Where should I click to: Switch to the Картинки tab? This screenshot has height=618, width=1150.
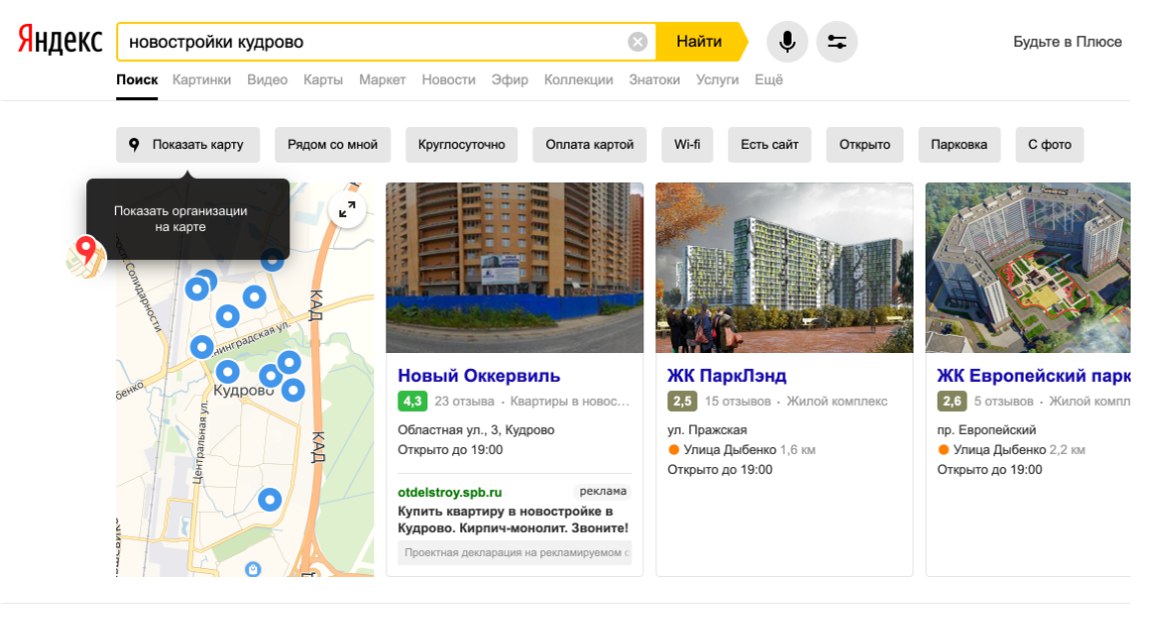pos(202,80)
